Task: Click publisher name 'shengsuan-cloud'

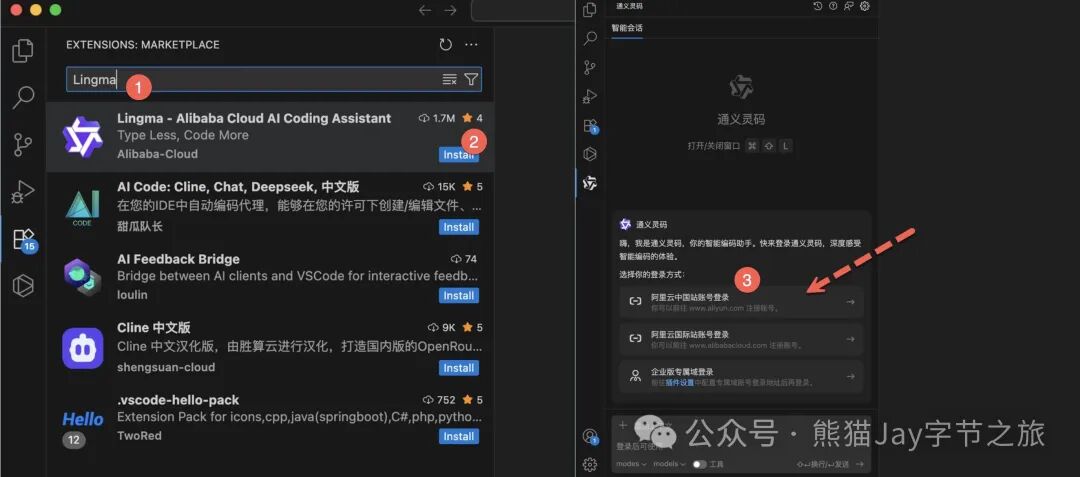Action: 166,367
